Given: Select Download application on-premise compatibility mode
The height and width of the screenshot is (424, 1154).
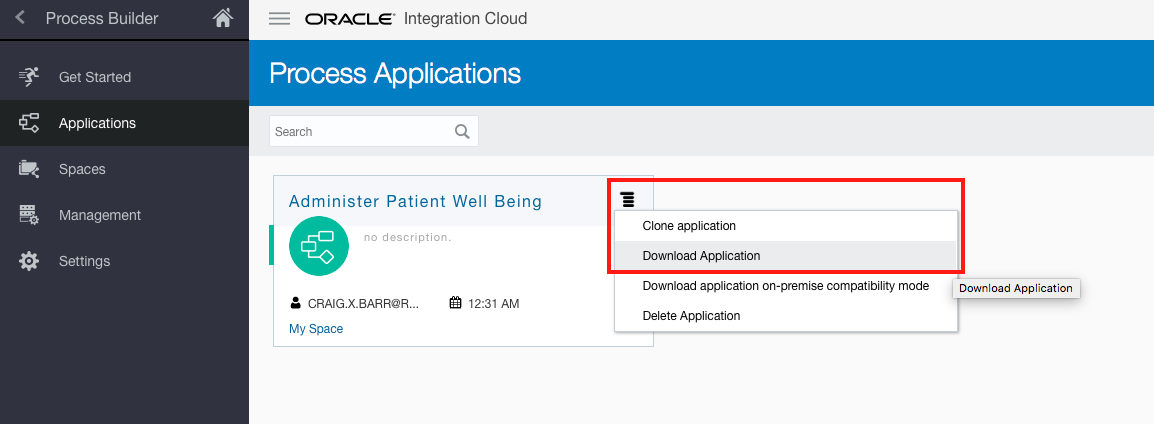Looking at the screenshot, I should [785, 286].
